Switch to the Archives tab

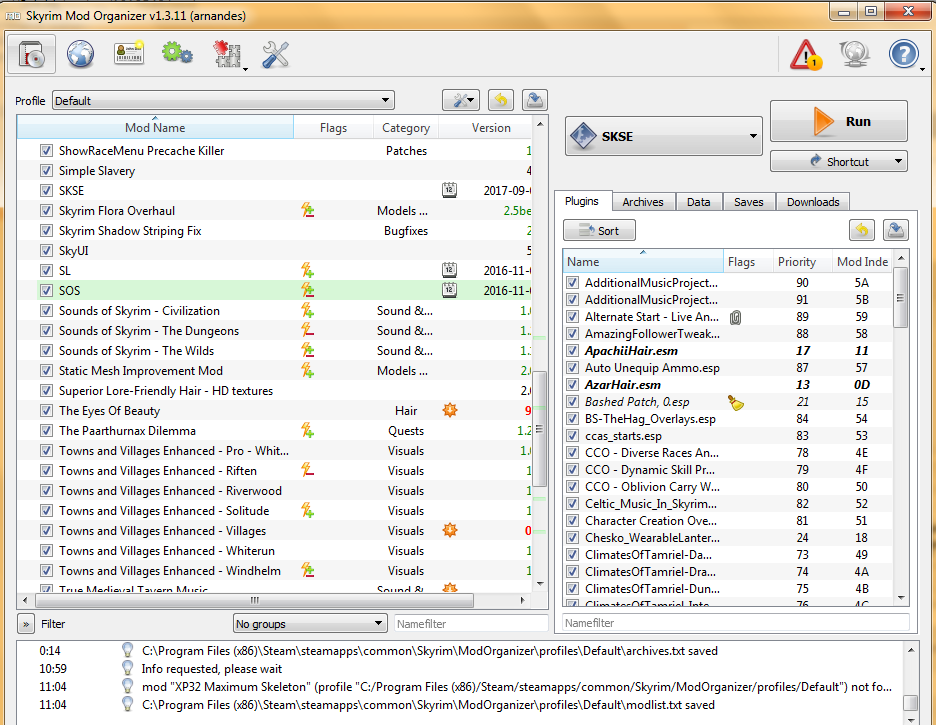tap(643, 202)
